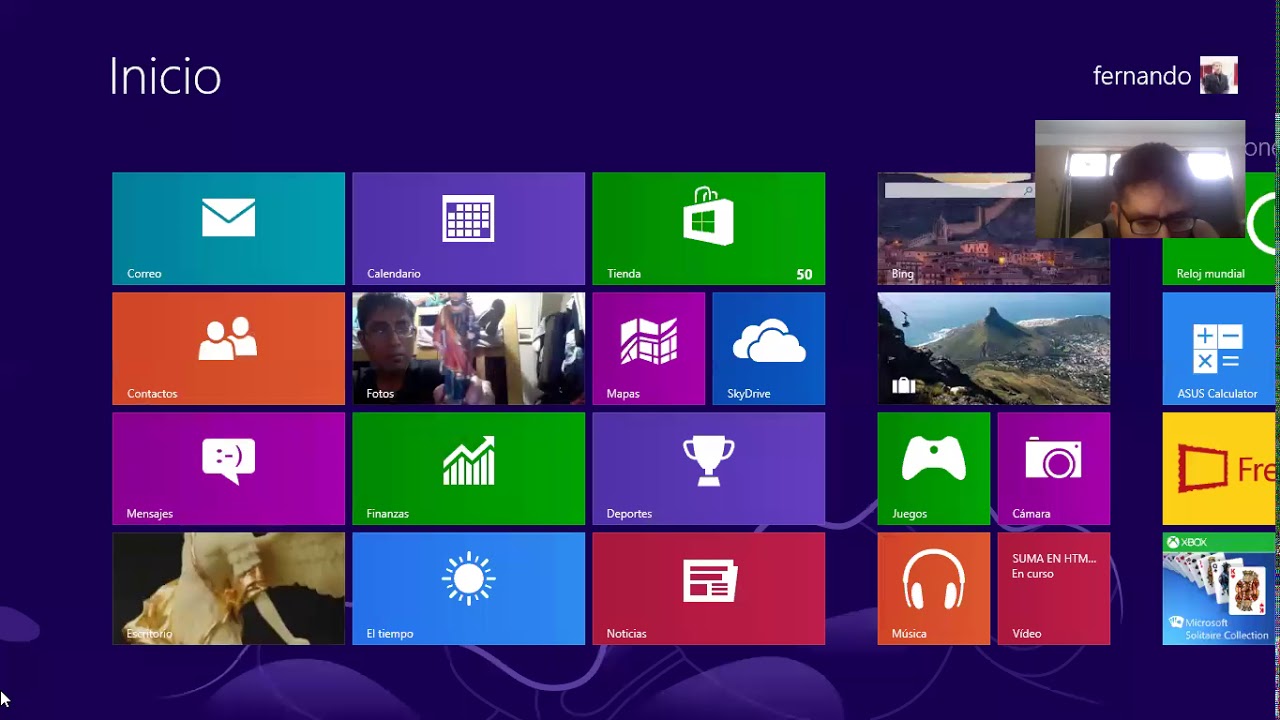Open the yellow Fresh Paint tile

click(x=1221, y=468)
